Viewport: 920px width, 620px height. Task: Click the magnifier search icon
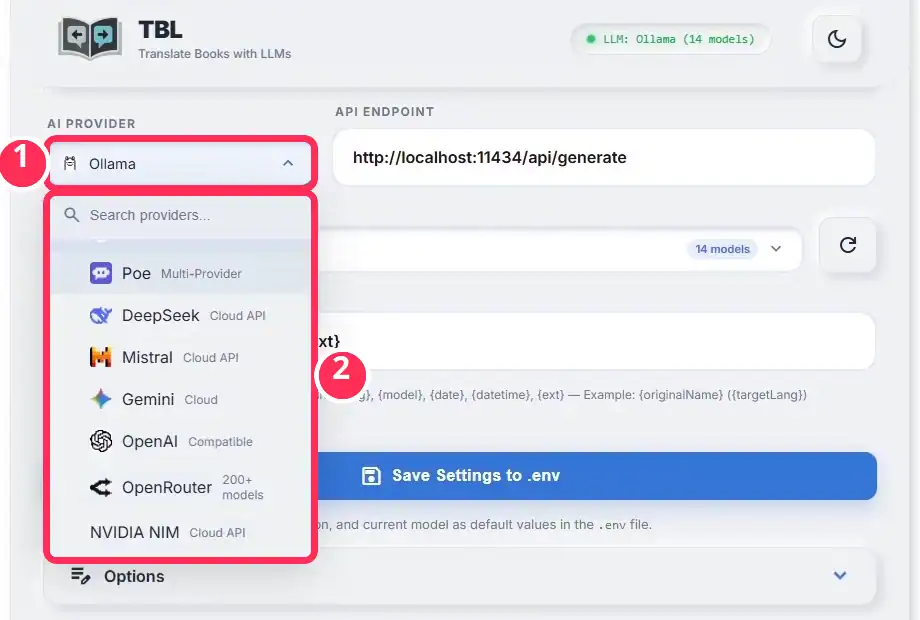pos(72,215)
